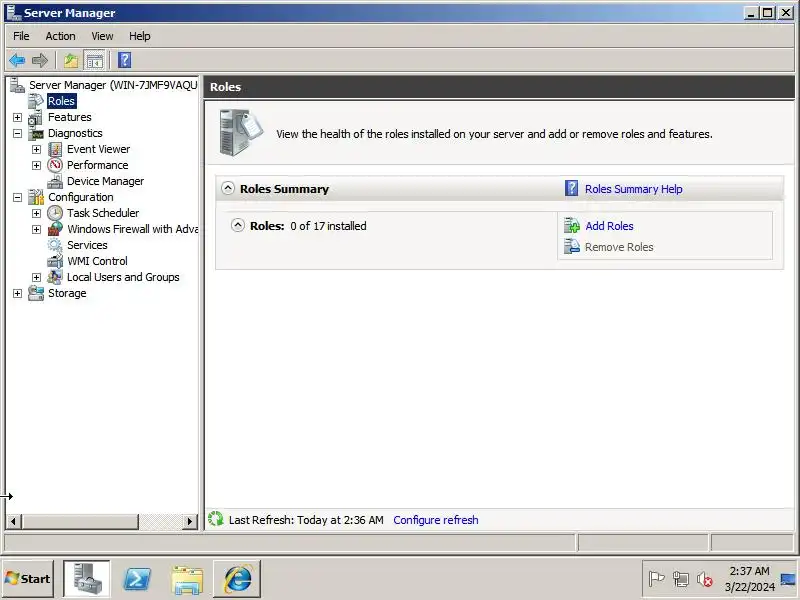Viewport: 800px width, 600px height.
Task: Open the Action menu
Action: 60,36
